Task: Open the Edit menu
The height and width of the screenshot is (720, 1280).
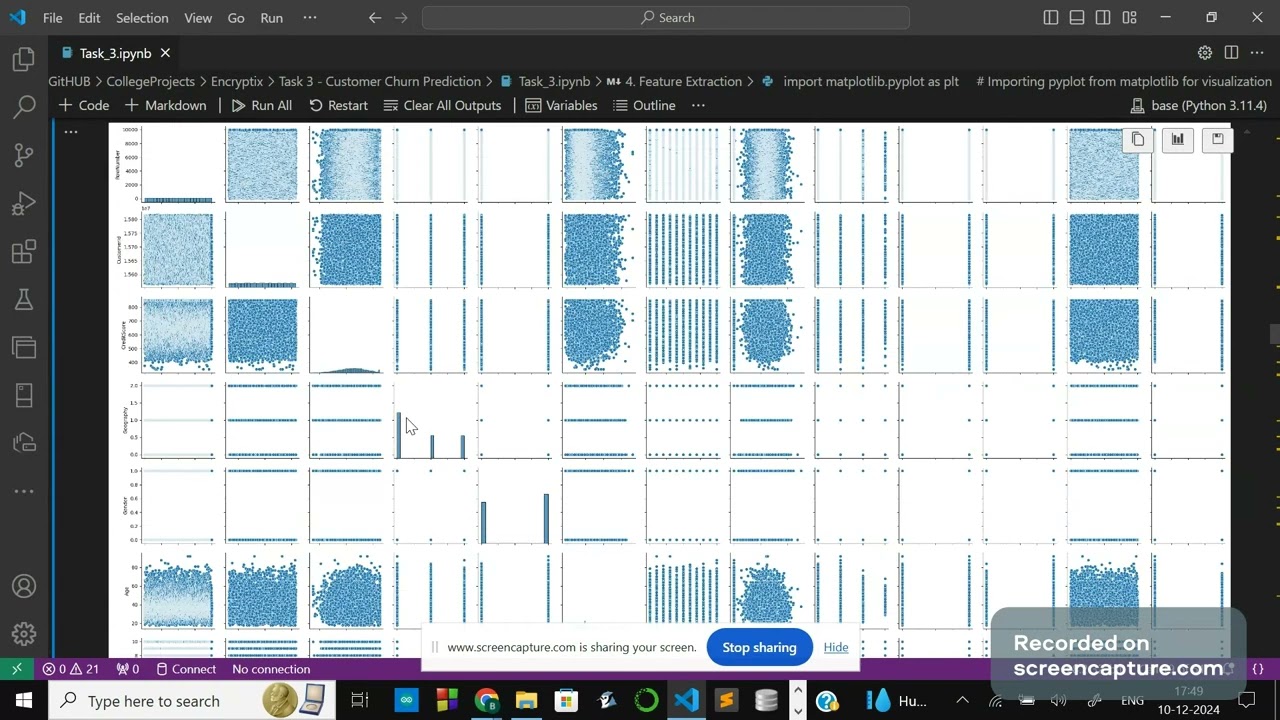Action: 89,18
